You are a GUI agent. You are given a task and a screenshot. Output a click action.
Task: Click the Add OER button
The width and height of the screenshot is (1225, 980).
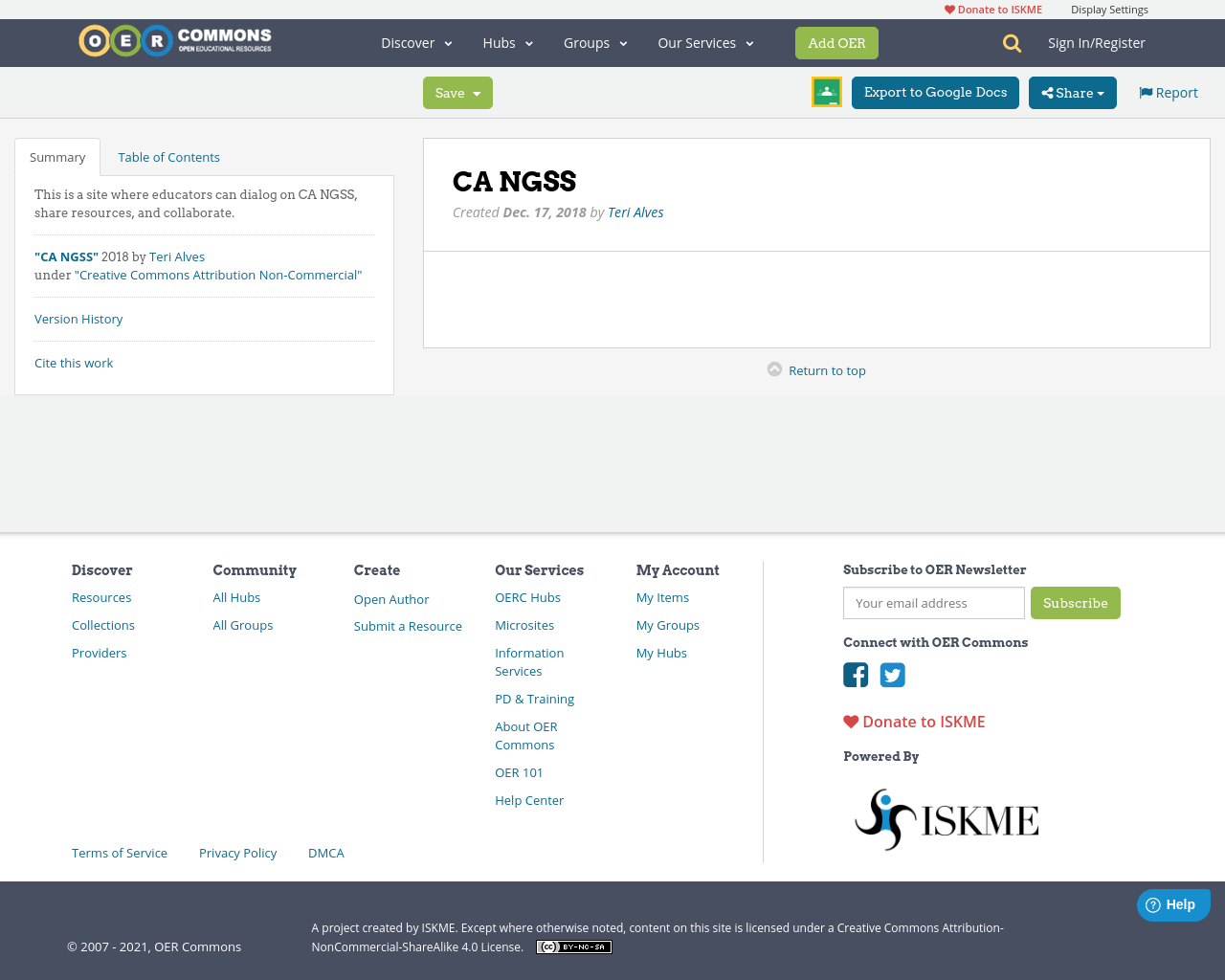point(836,42)
